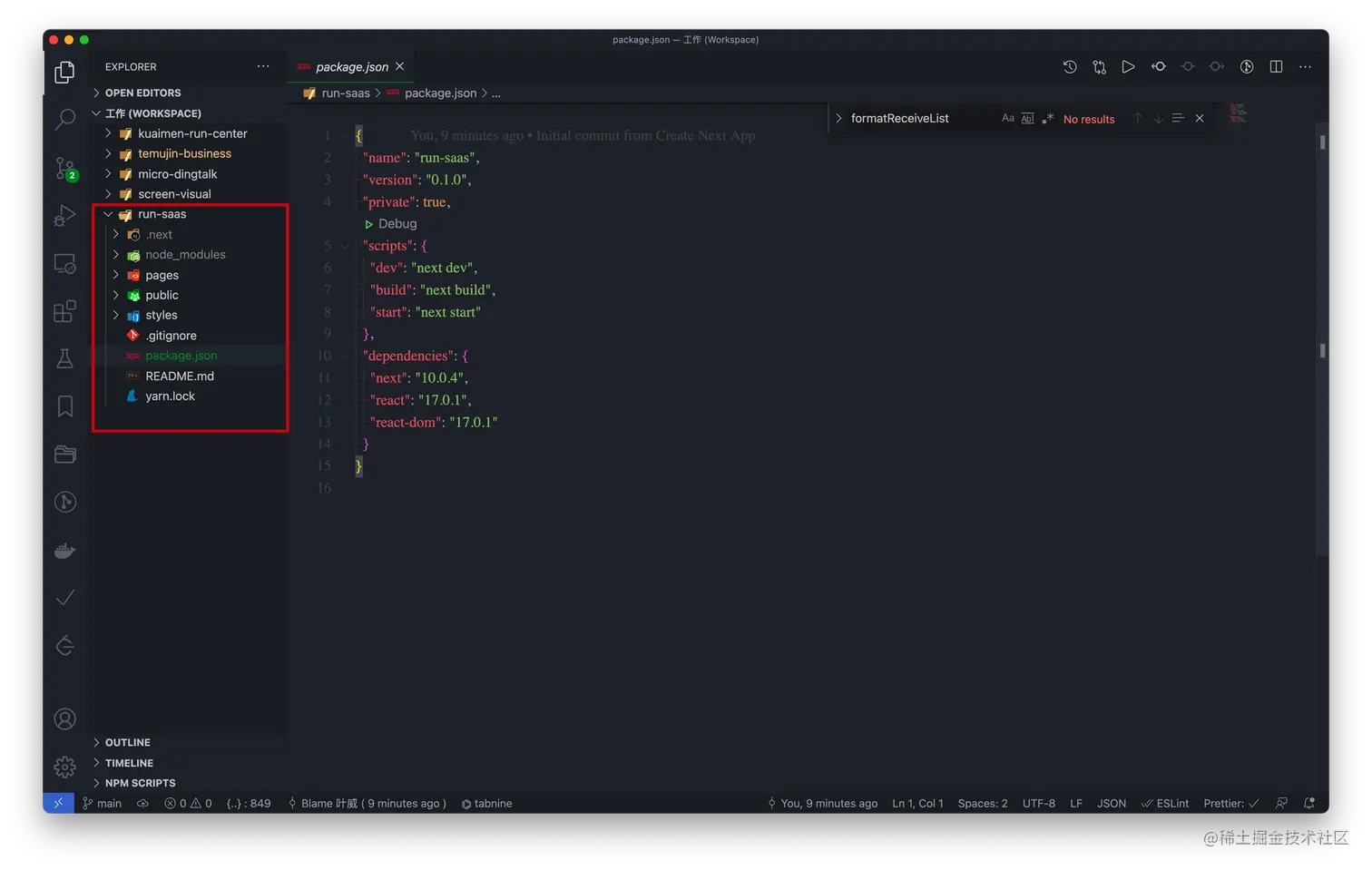Open Explorer Views and More Actions ellipsis

(263, 66)
